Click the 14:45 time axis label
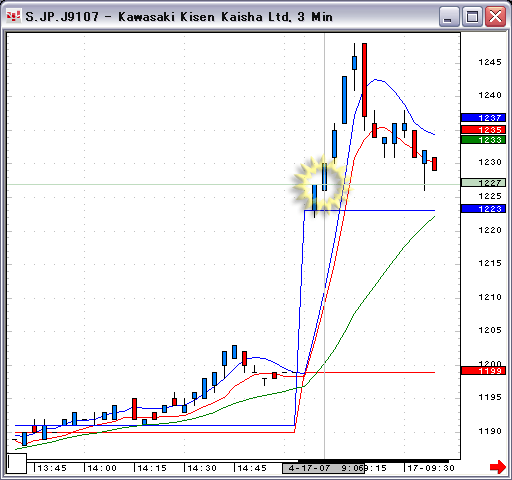The image size is (512, 480). coord(252,468)
